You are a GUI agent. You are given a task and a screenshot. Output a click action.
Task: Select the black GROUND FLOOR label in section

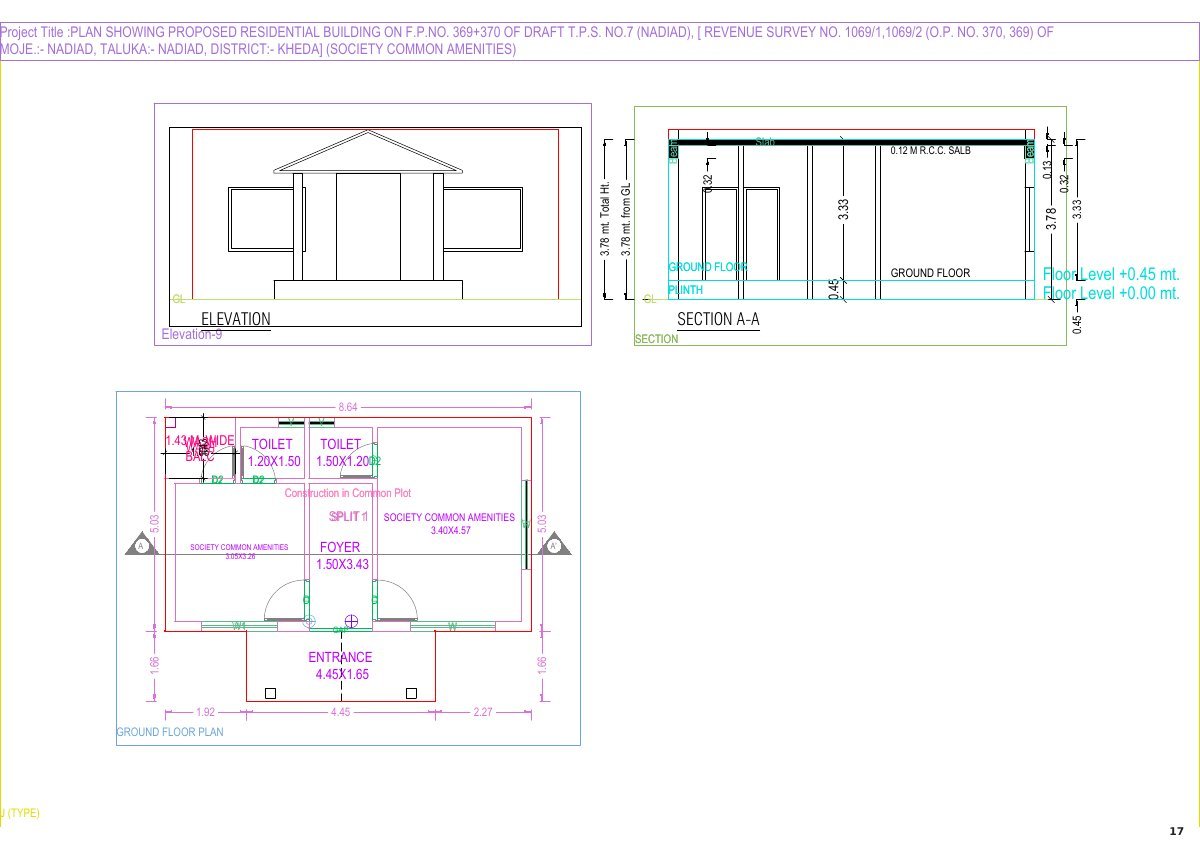pyautogui.click(x=930, y=273)
